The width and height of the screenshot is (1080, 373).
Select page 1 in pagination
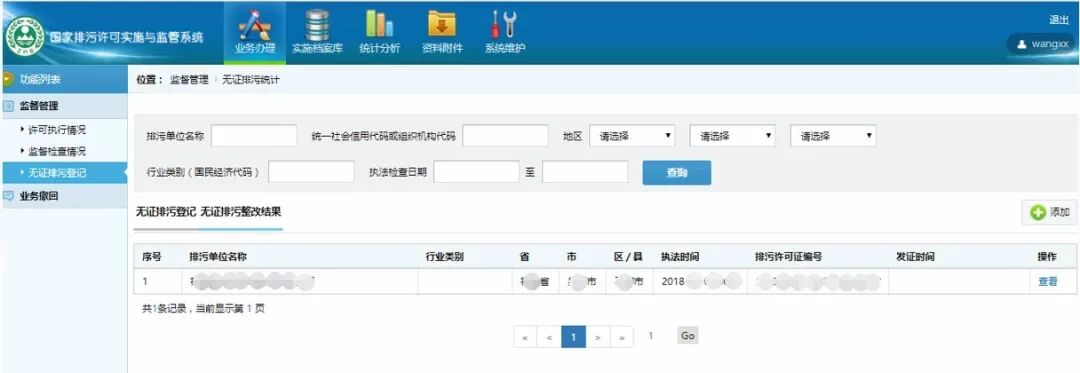point(573,337)
